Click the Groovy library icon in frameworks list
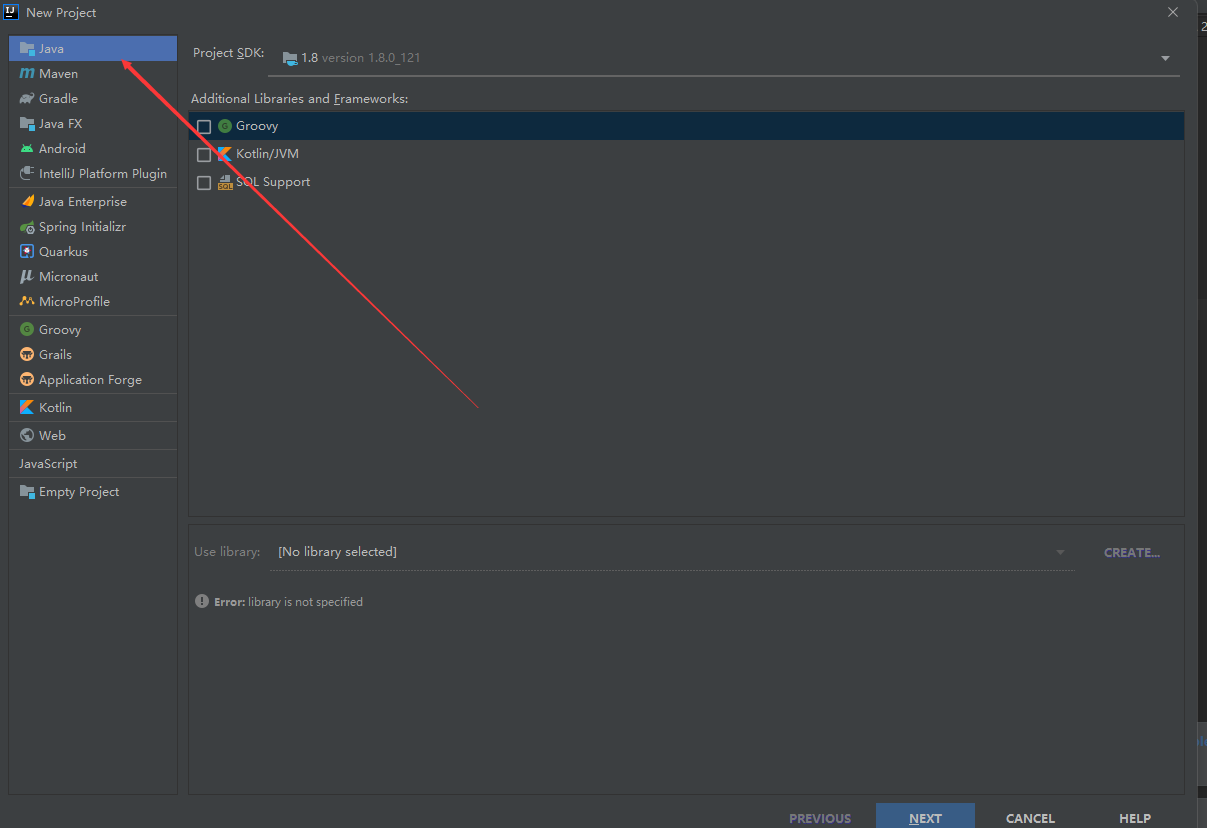This screenshot has height=828, width=1207. 225,126
